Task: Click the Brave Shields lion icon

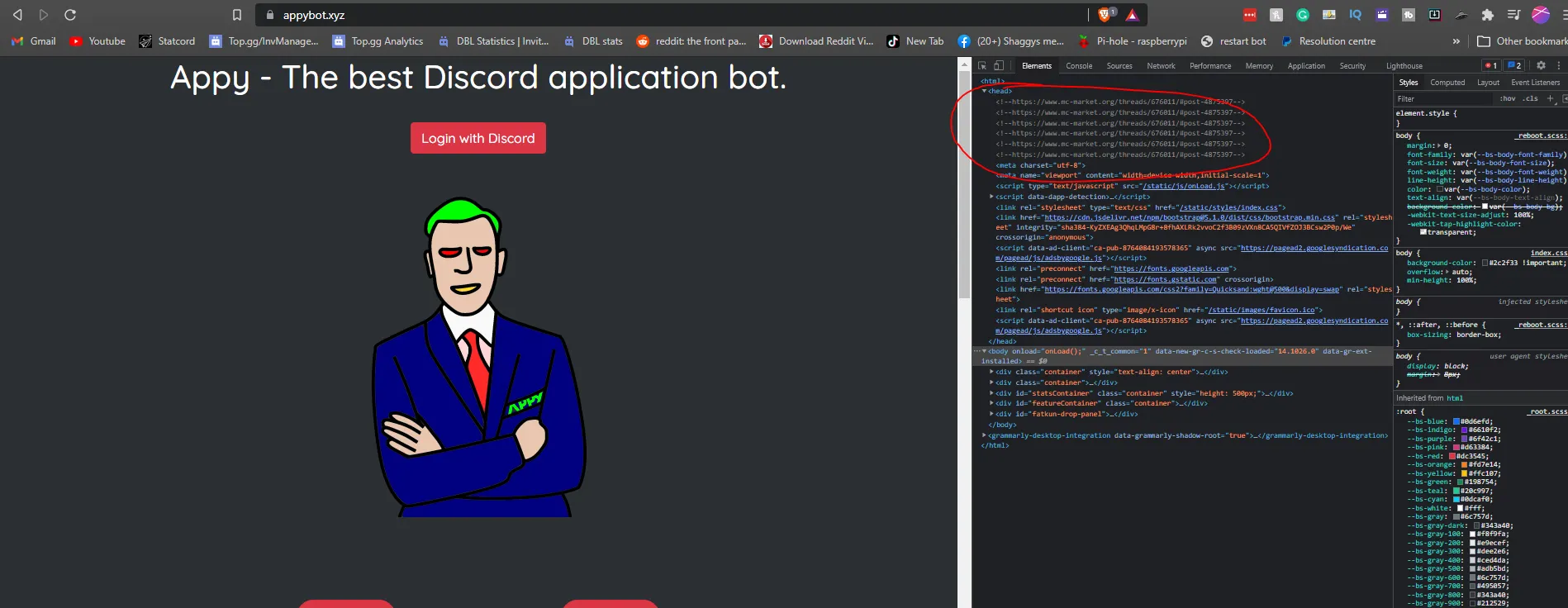Action: point(1105,15)
